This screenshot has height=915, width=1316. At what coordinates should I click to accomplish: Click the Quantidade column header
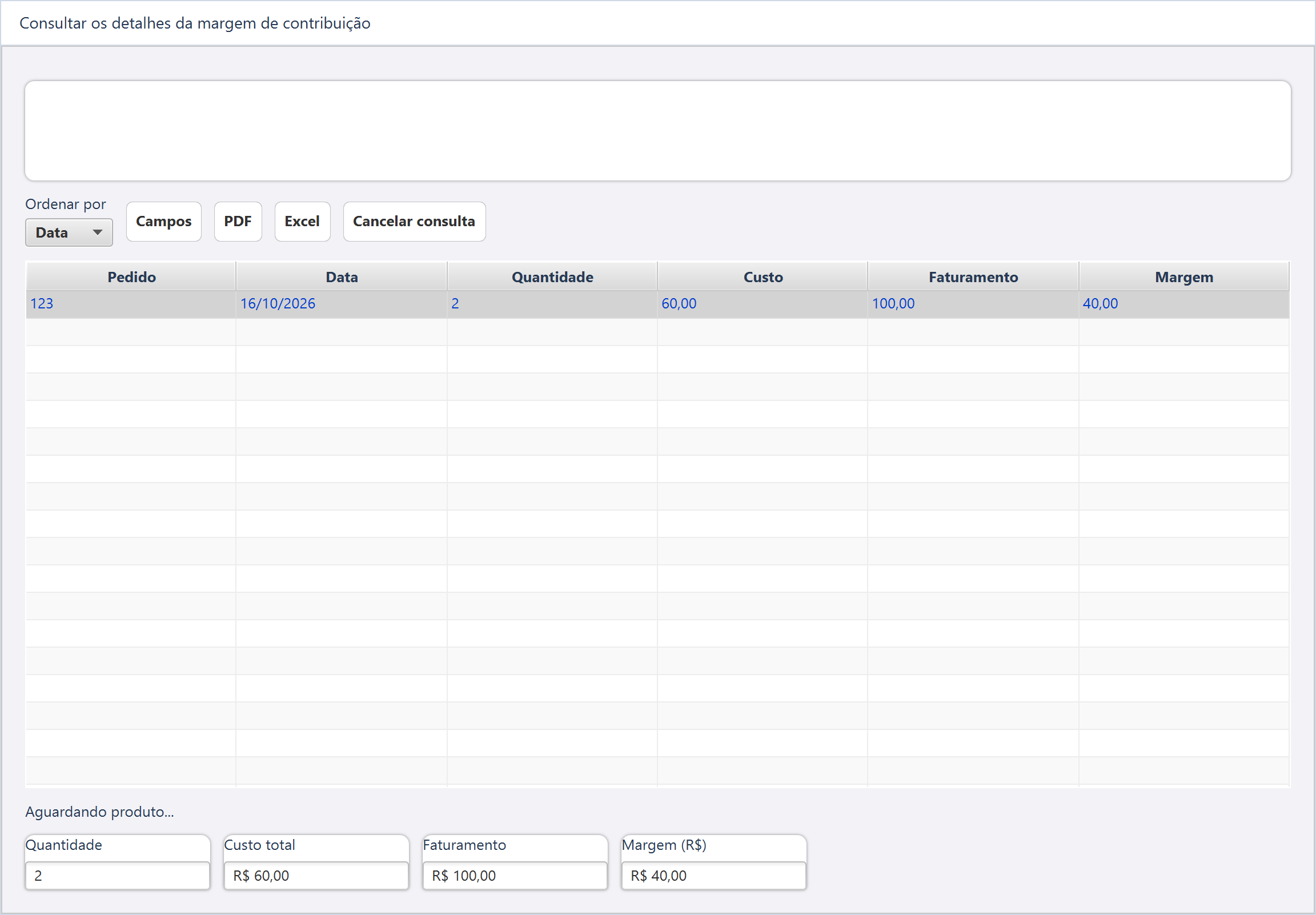pyautogui.click(x=552, y=277)
